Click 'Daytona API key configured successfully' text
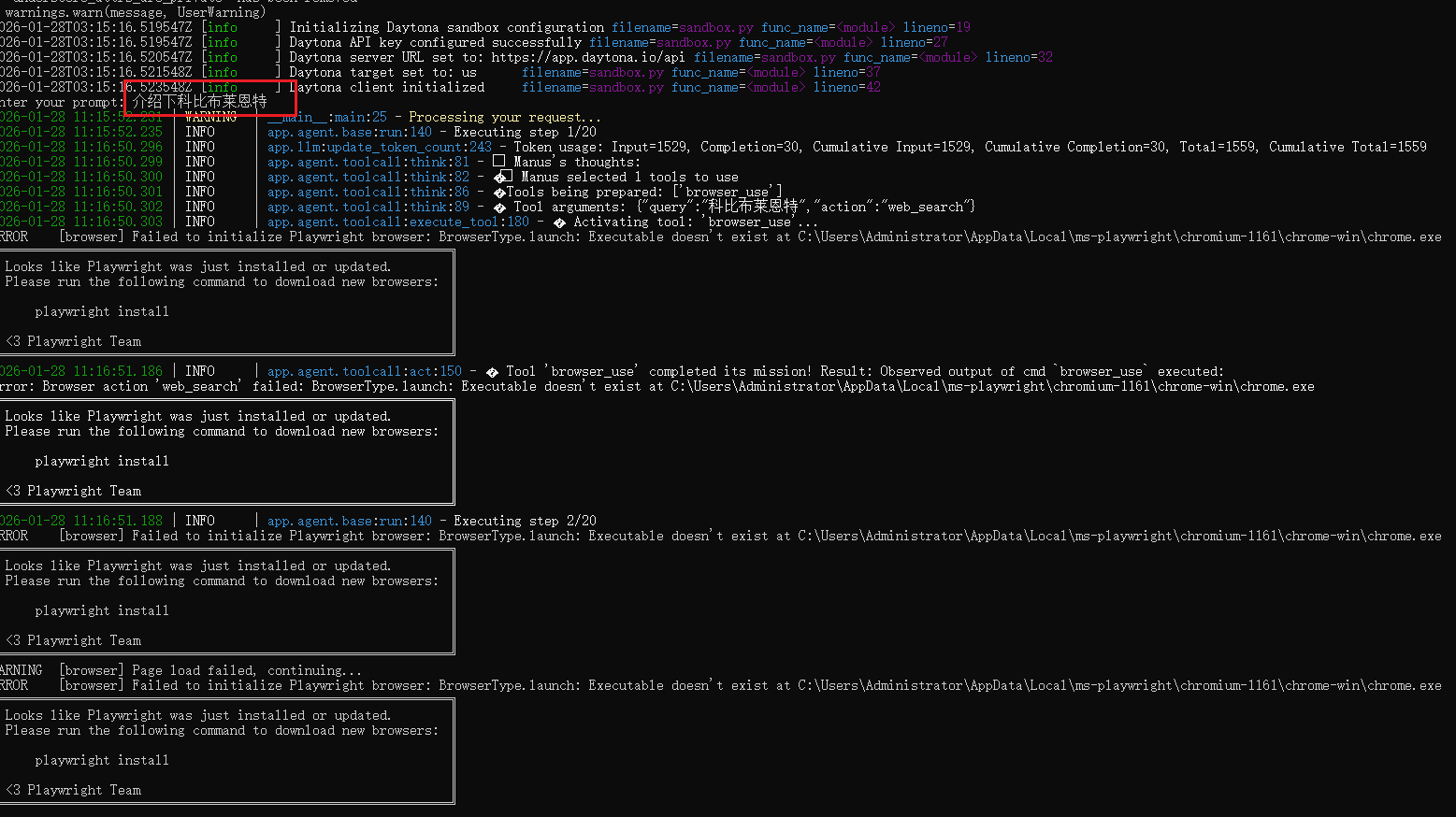1456x817 pixels. [435, 42]
